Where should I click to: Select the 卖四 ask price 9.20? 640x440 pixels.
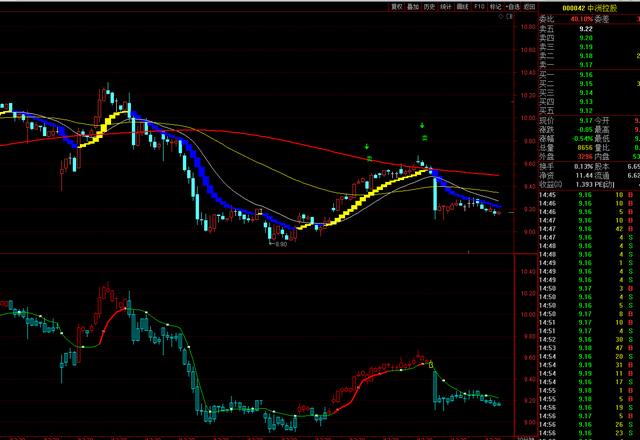[586, 38]
